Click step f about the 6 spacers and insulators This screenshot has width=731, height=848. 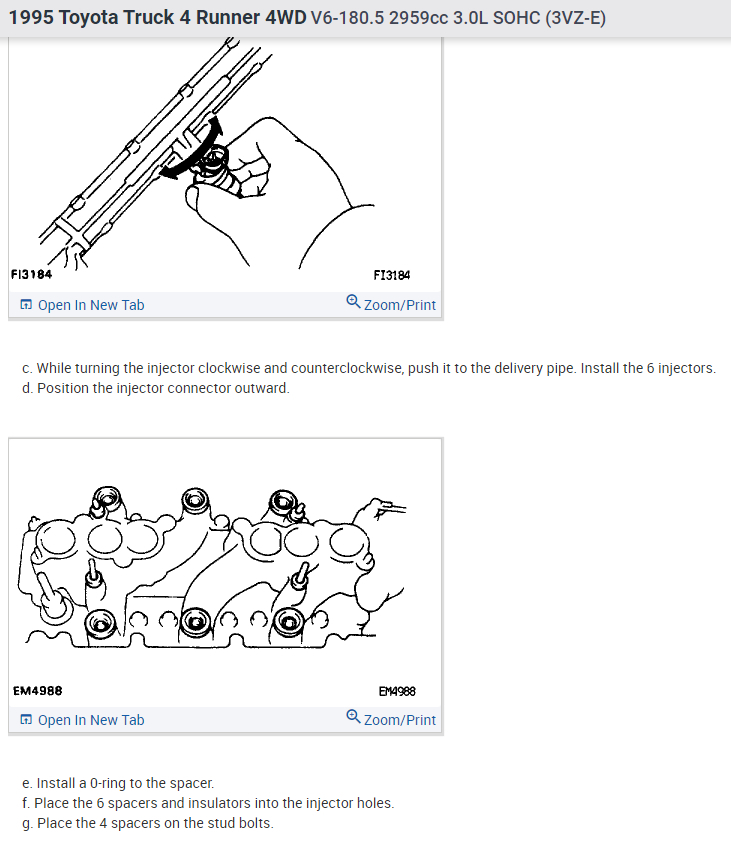pyautogui.click(x=208, y=803)
